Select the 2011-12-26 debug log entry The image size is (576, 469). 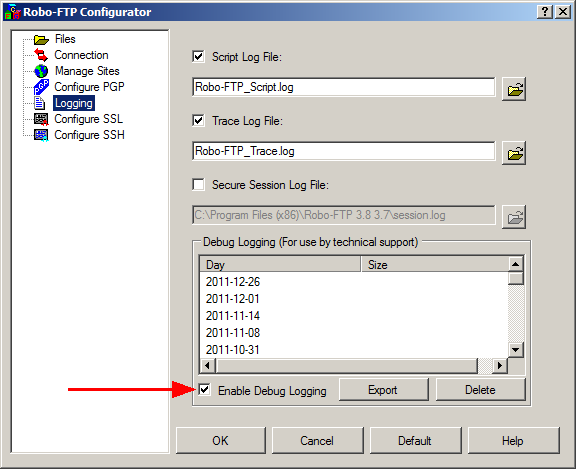(x=233, y=282)
